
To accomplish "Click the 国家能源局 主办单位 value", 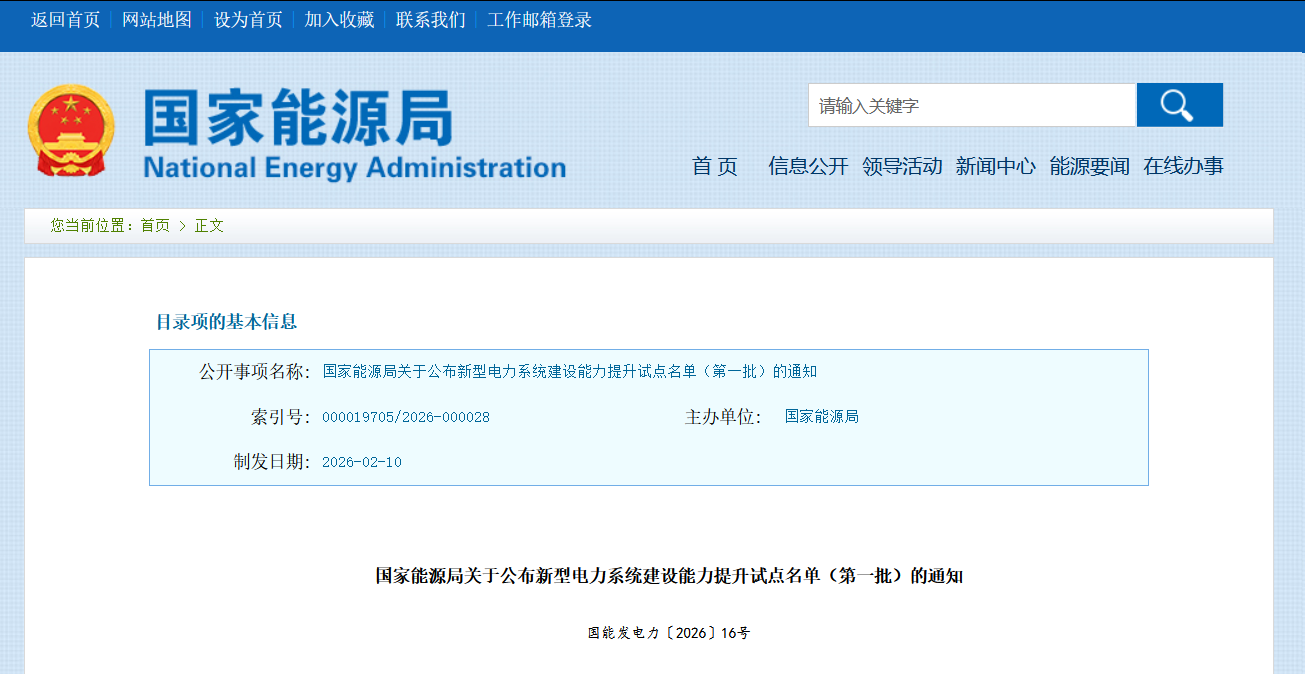I will click(821, 417).
